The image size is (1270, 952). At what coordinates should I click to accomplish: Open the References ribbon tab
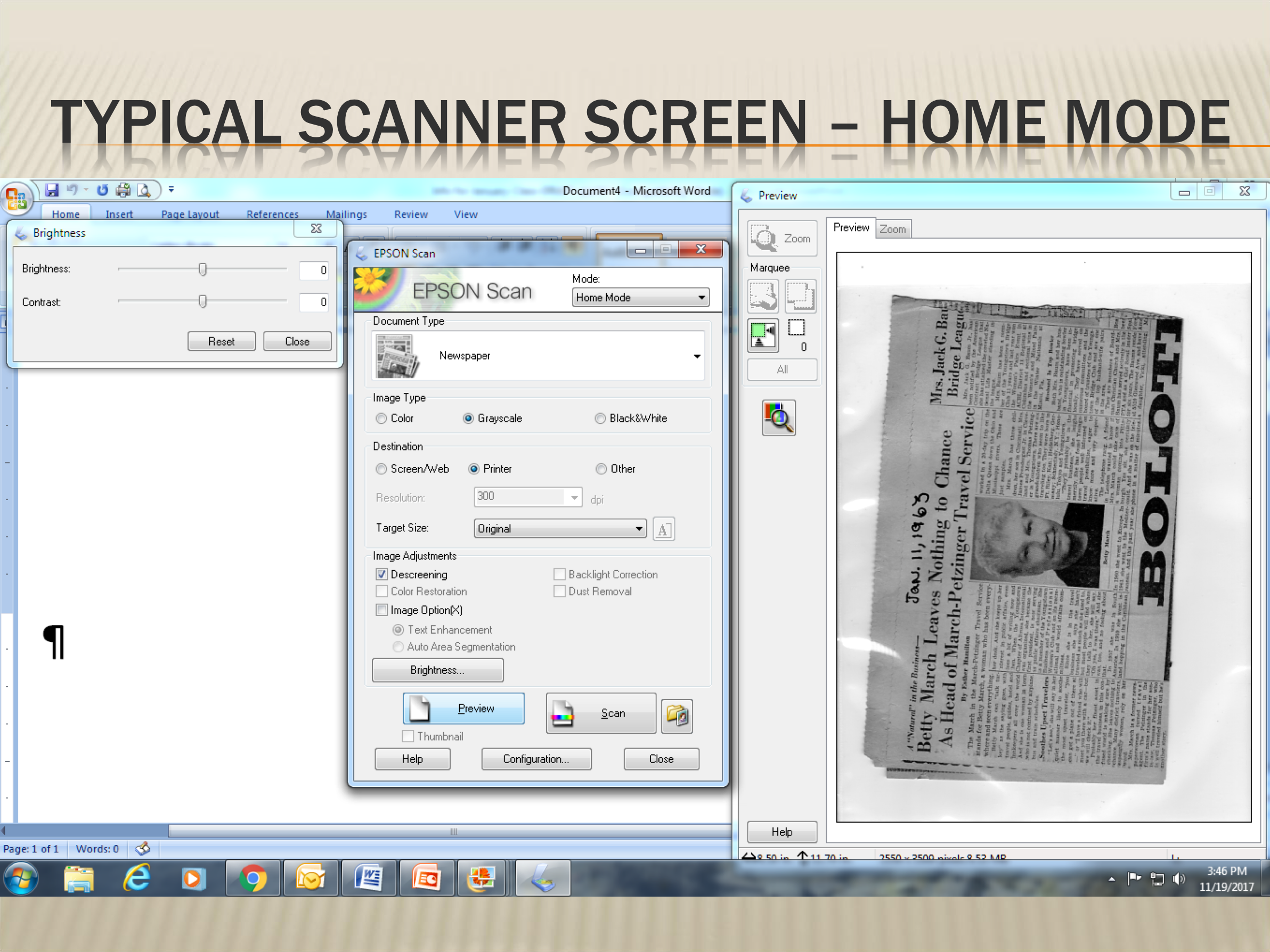point(272,214)
